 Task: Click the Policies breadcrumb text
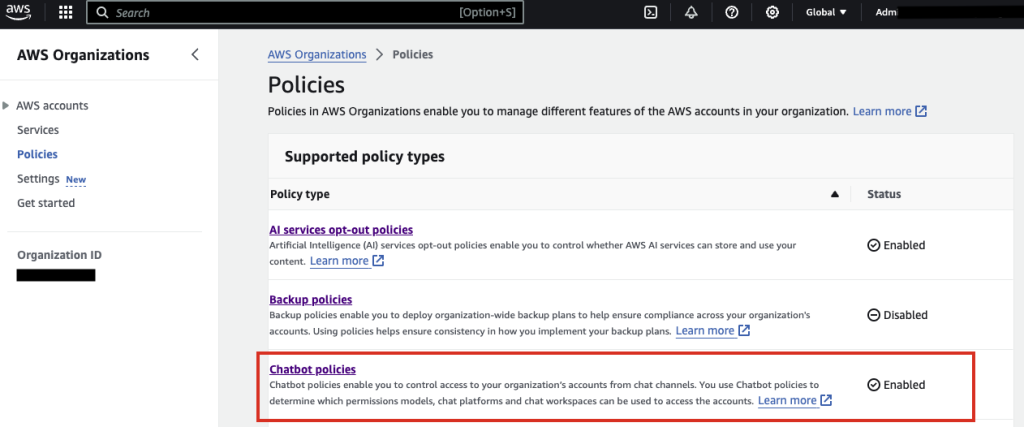[413, 54]
